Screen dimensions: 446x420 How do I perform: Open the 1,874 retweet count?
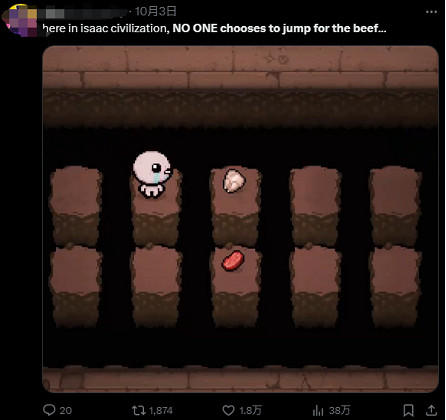pos(161,410)
